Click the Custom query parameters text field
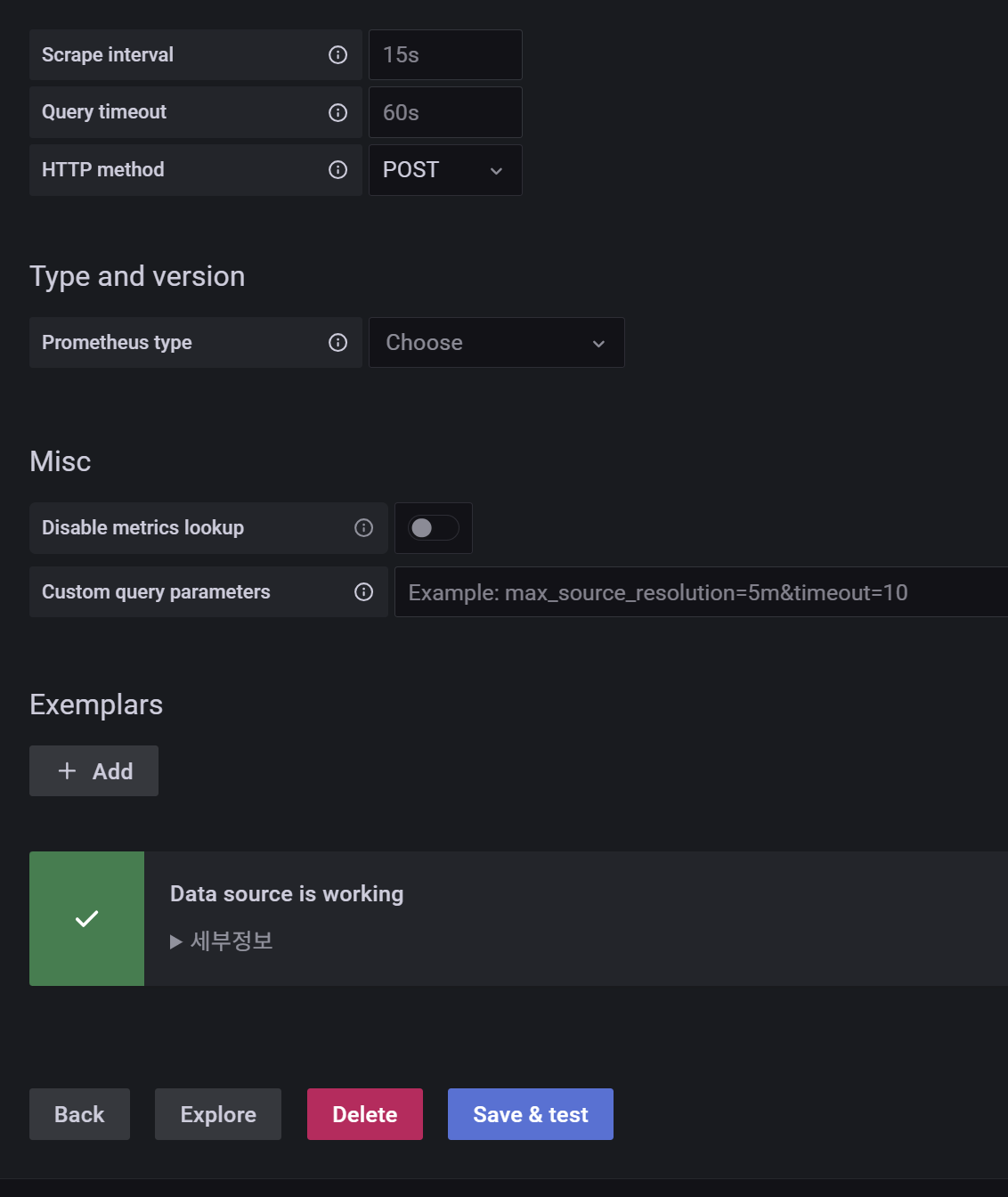This screenshot has width=1008, height=1197. 701,592
